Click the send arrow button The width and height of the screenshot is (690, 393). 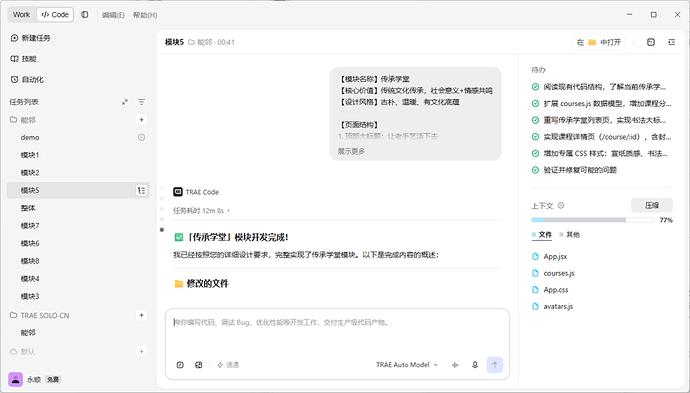click(495, 365)
